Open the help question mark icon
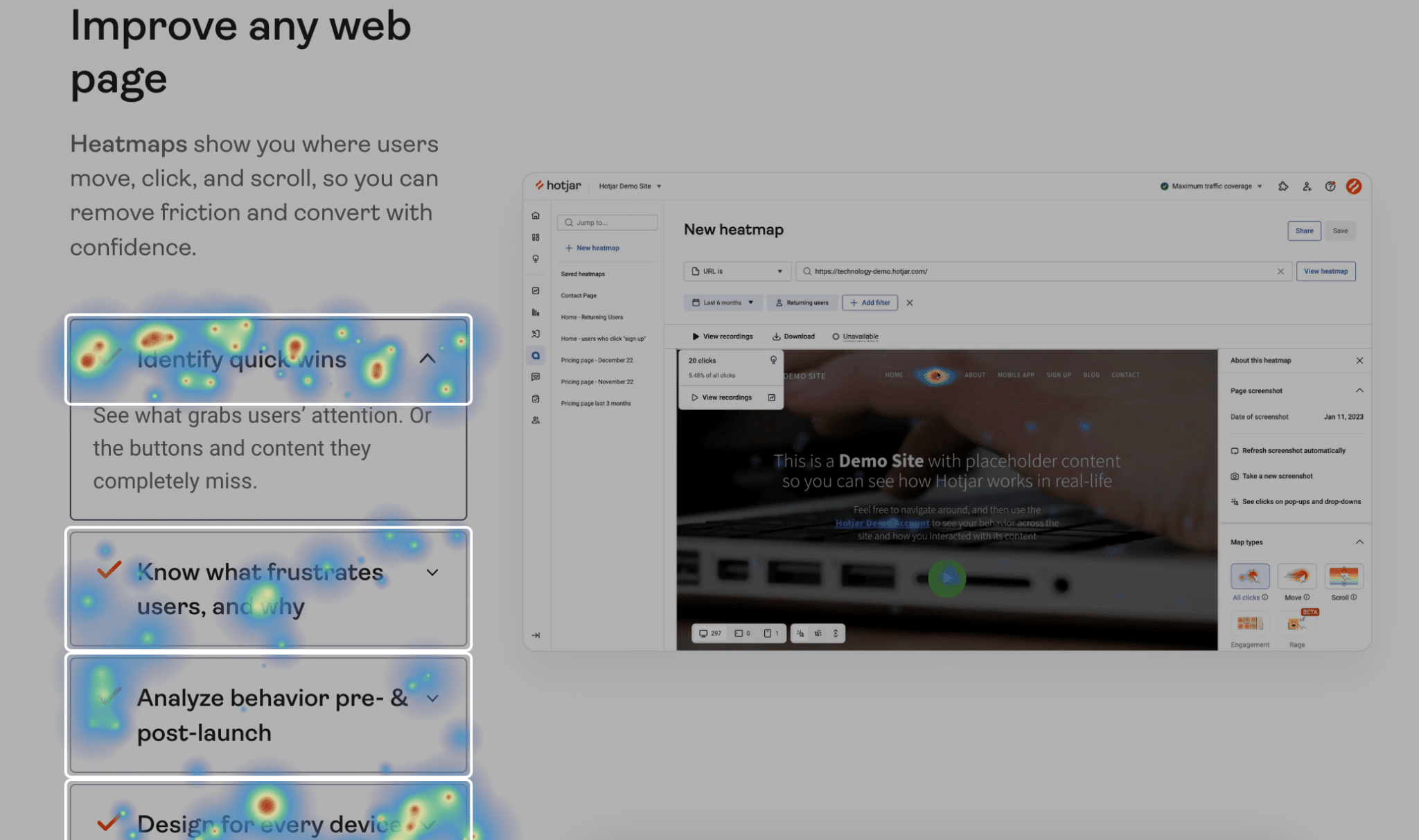The image size is (1419, 840). (x=1330, y=186)
